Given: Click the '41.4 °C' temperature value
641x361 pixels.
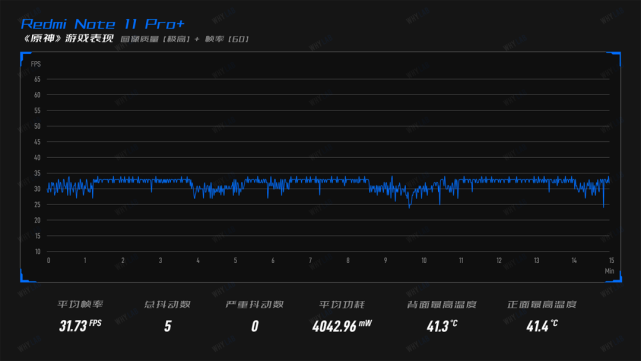Looking at the screenshot, I should click(x=542, y=326).
